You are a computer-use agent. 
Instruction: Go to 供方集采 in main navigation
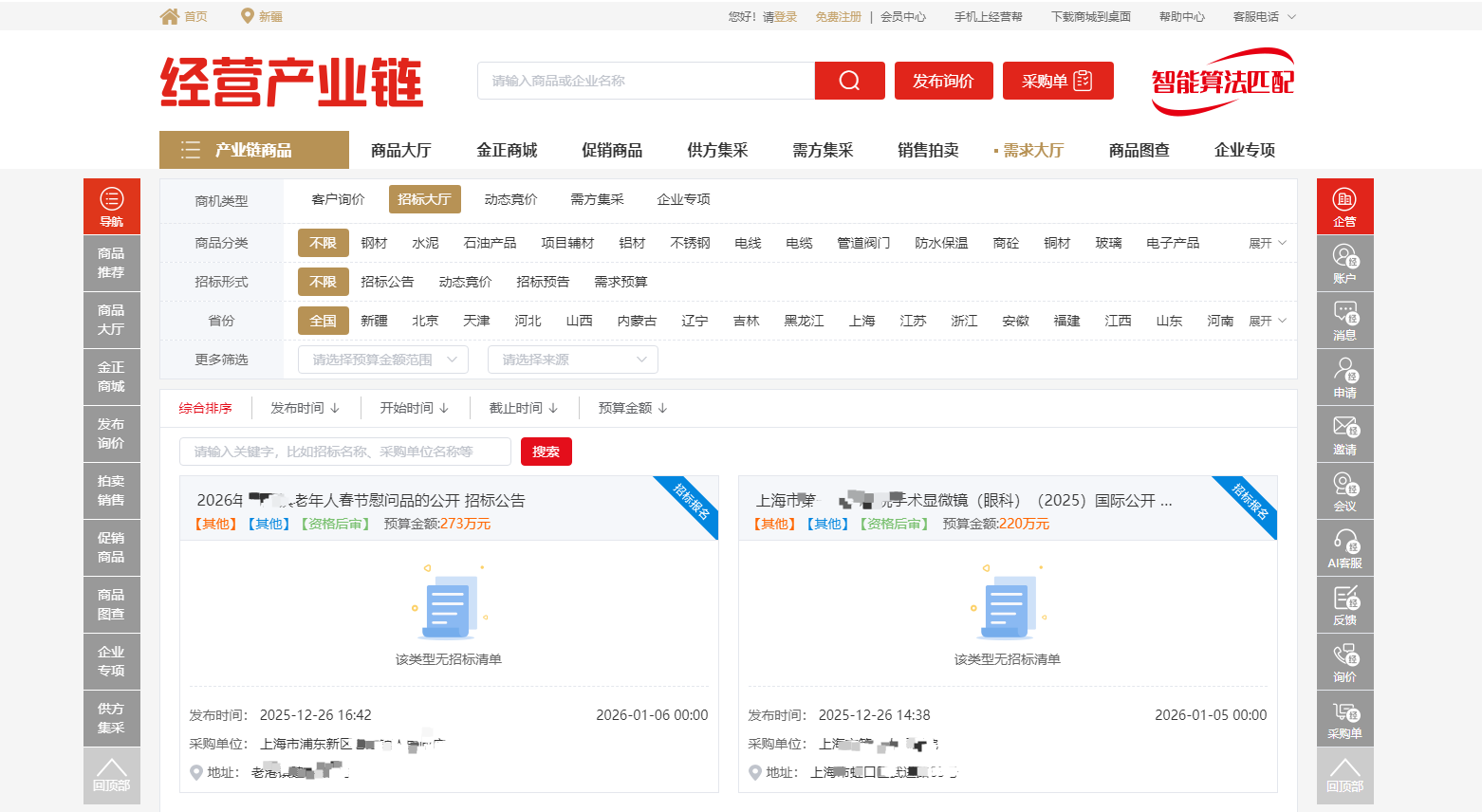pos(717,150)
